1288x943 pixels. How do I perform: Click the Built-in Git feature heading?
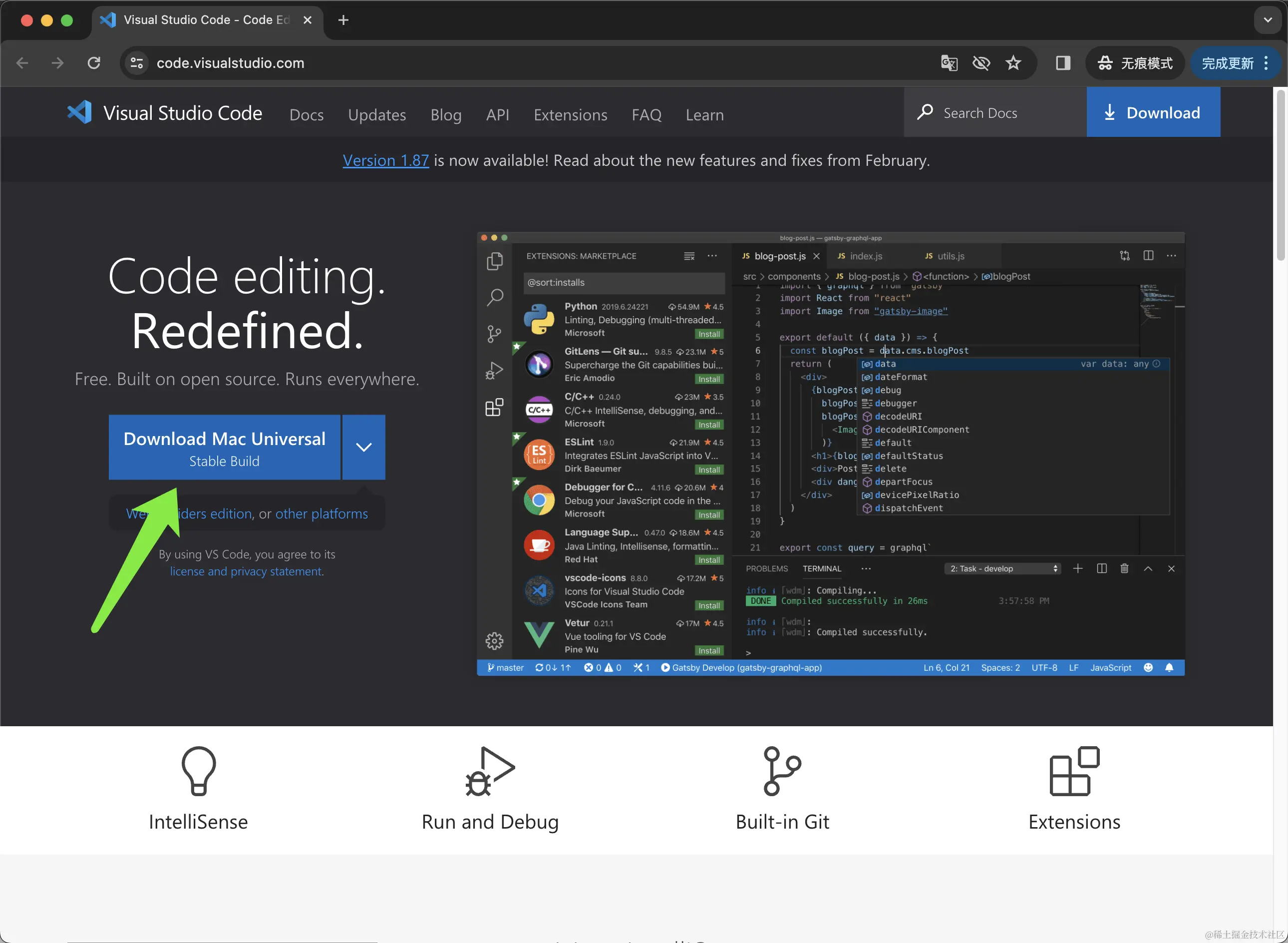pos(782,822)
